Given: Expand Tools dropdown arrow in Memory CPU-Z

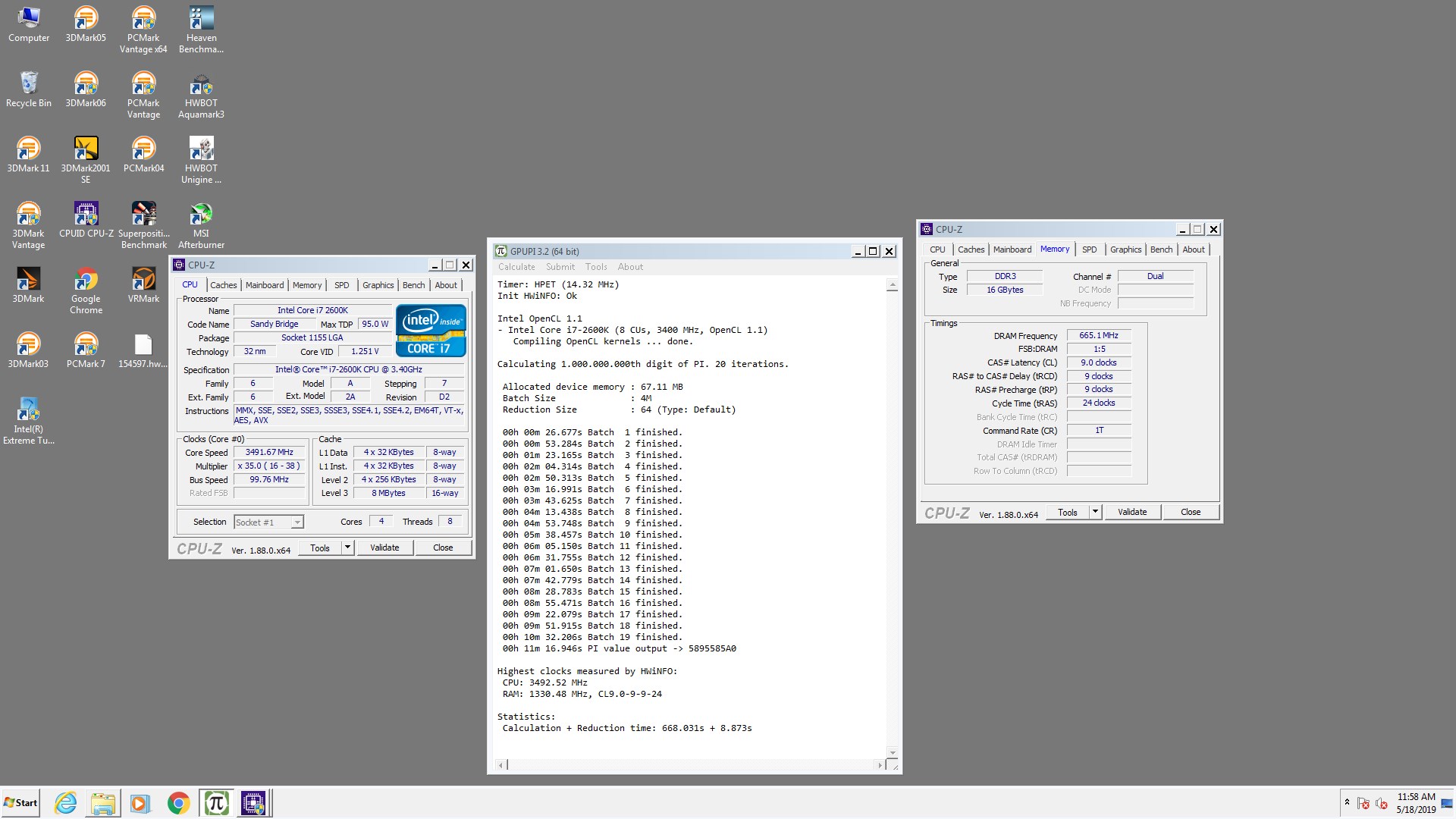Looking at the screenshot, I should coord(1095,512).
